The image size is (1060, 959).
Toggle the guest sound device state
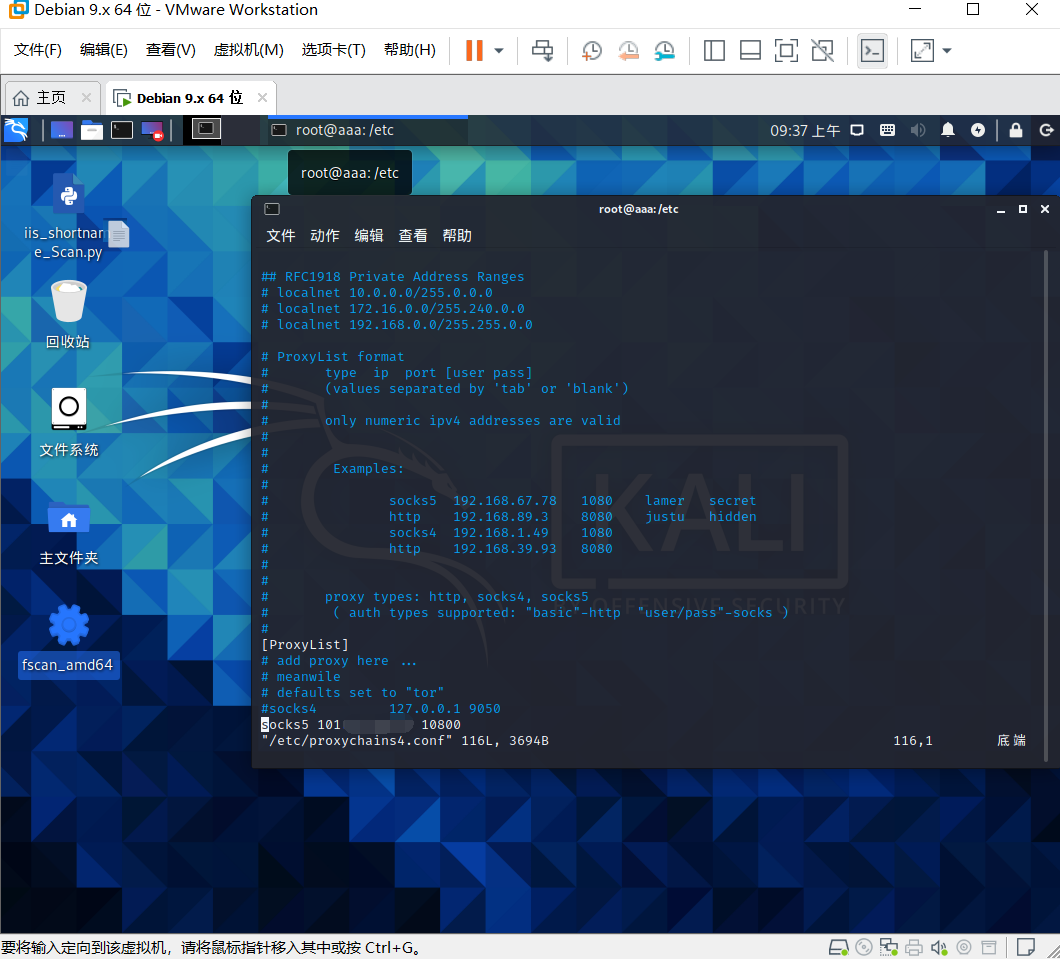pyautogui.click(x=938, y=947)
